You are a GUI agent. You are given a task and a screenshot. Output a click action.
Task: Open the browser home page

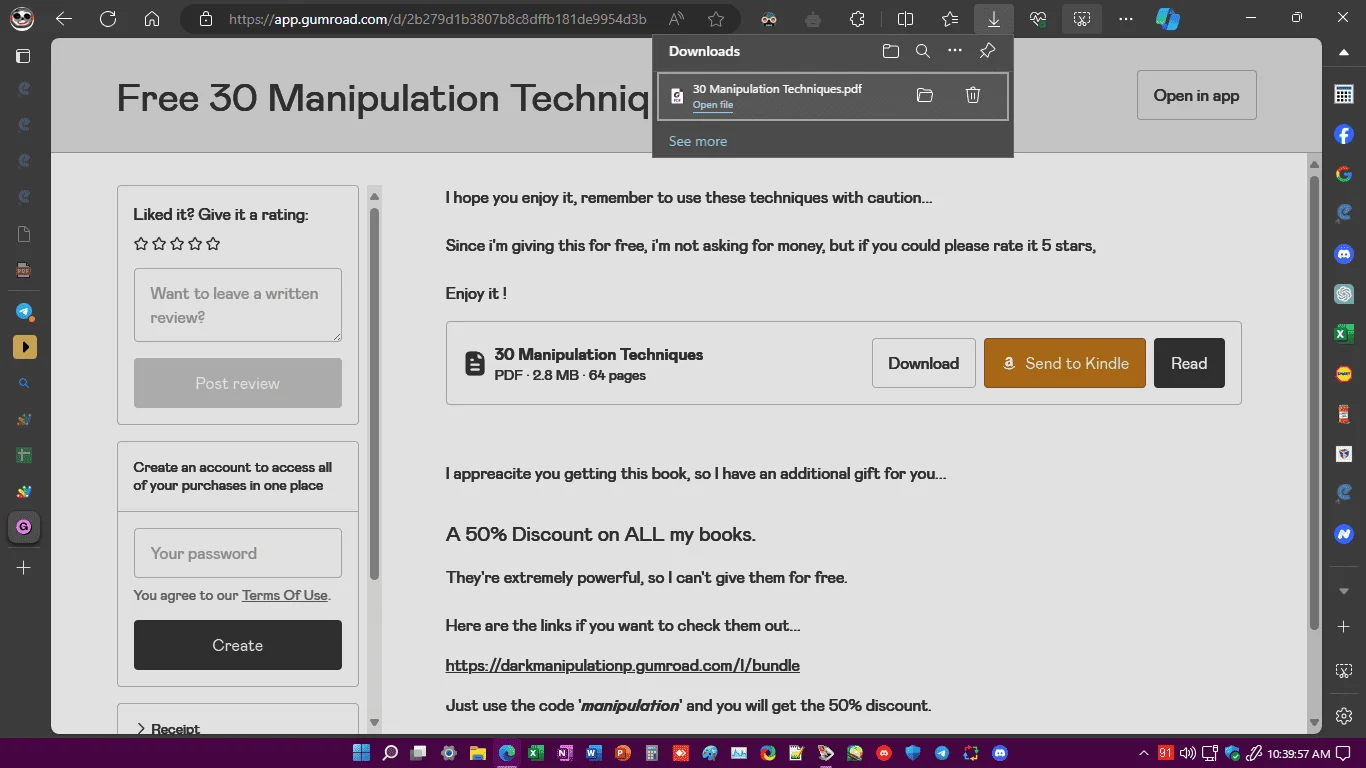click(152, 19)
